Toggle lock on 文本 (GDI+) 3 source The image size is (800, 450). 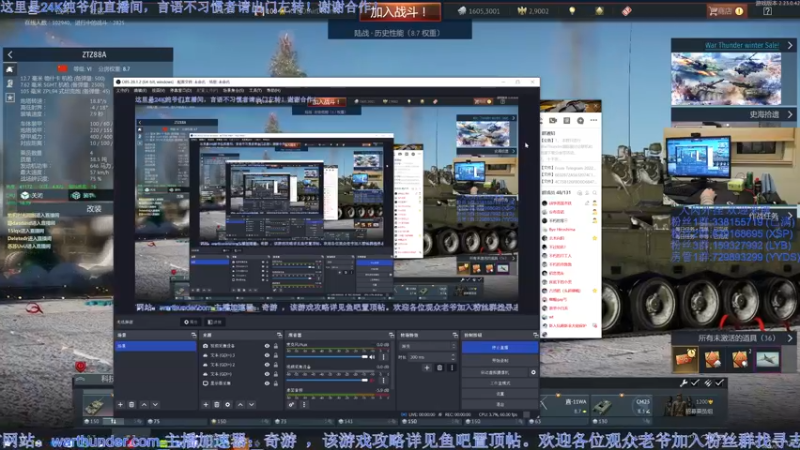pyautogui.click(x=276, y=355)
